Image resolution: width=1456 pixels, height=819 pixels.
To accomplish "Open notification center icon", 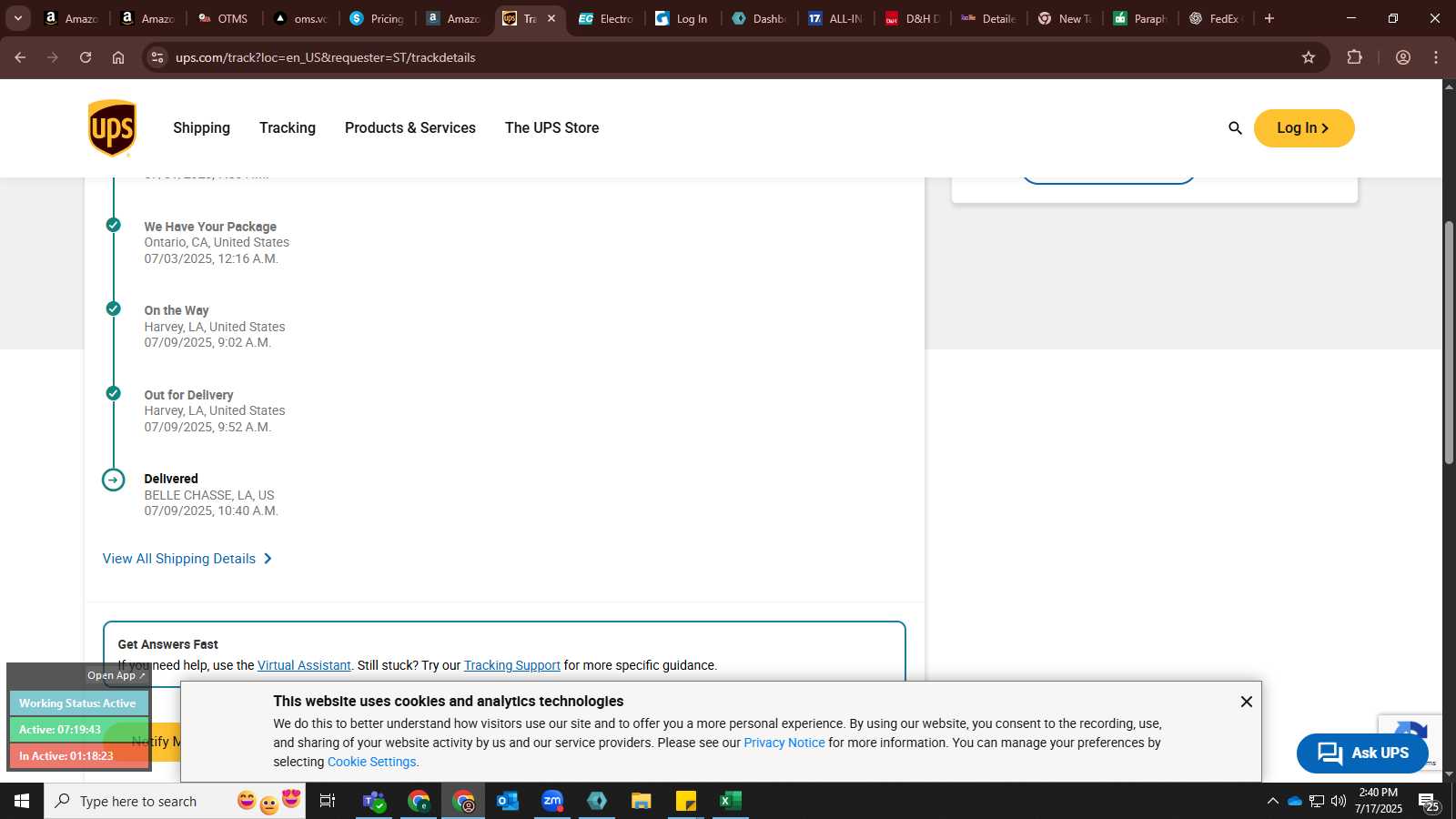I will [x=1428, y=802].
